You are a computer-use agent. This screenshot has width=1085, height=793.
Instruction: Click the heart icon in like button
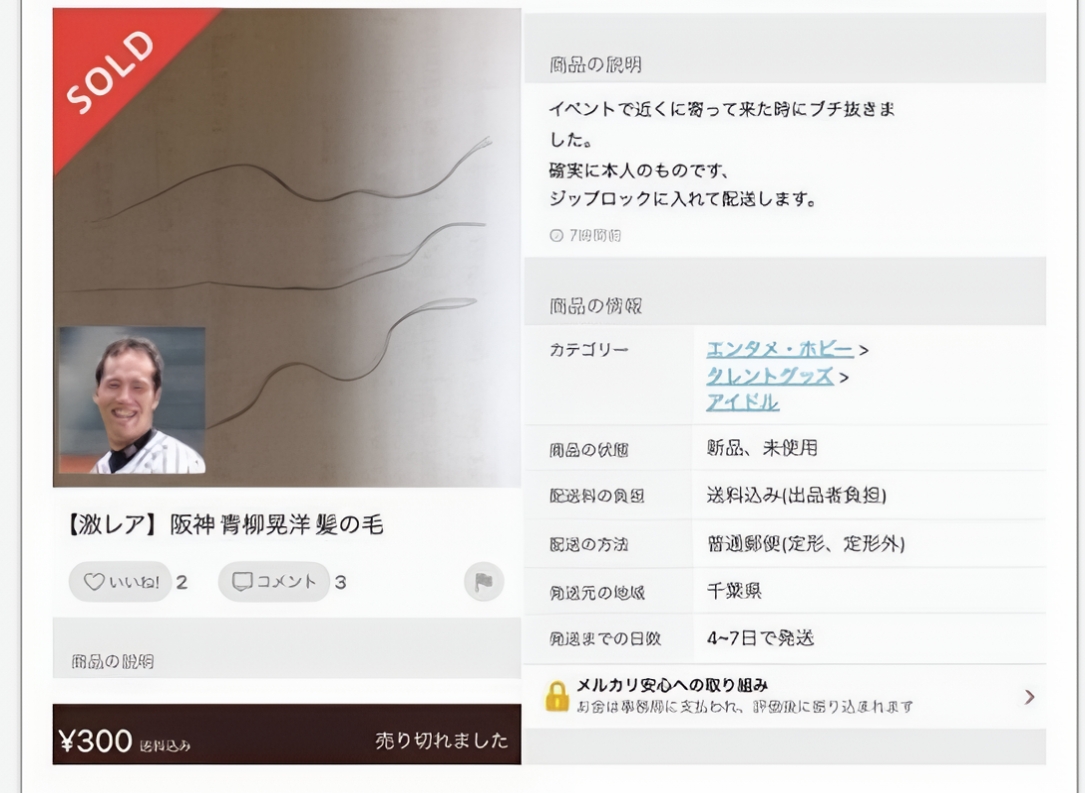[x=94, y=581]
